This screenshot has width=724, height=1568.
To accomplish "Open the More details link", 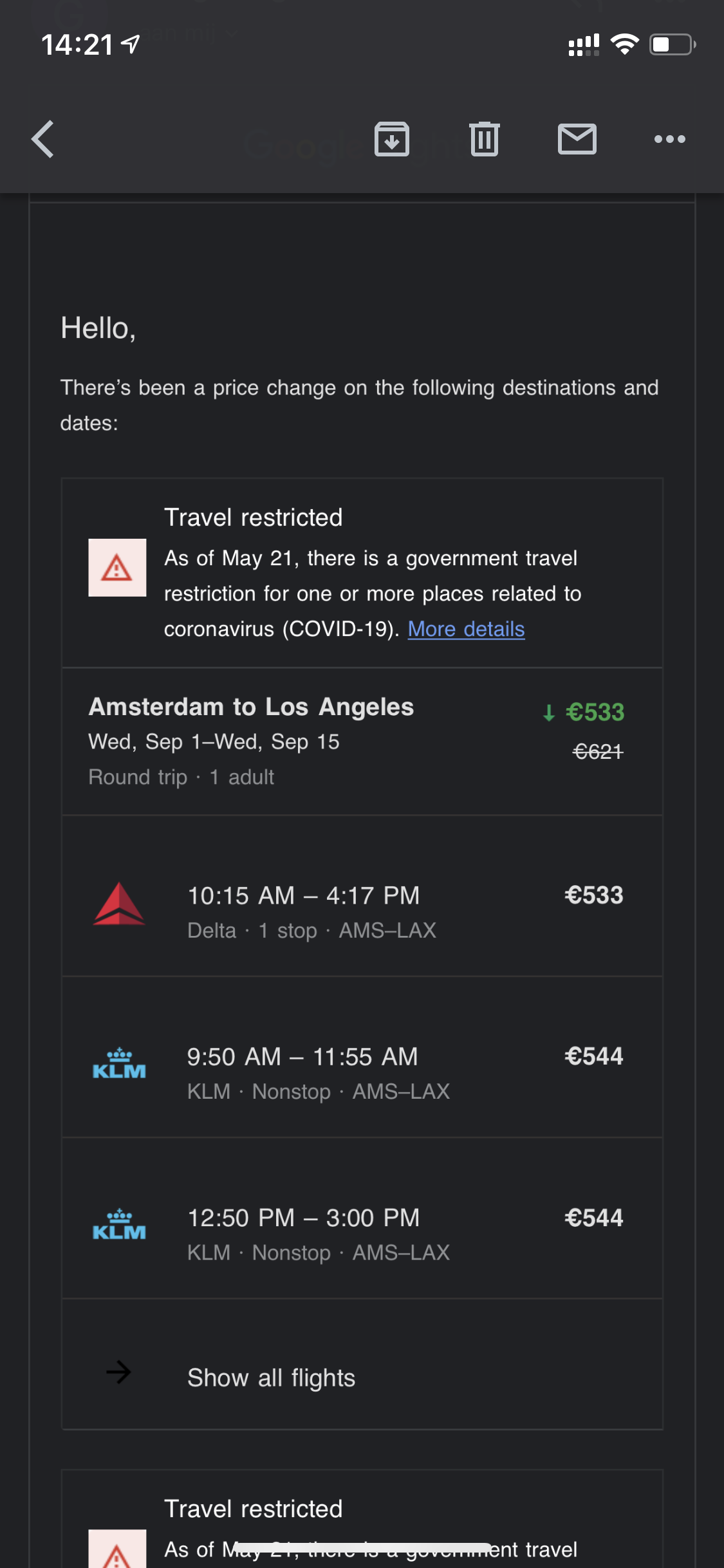I will pos(466,629).
